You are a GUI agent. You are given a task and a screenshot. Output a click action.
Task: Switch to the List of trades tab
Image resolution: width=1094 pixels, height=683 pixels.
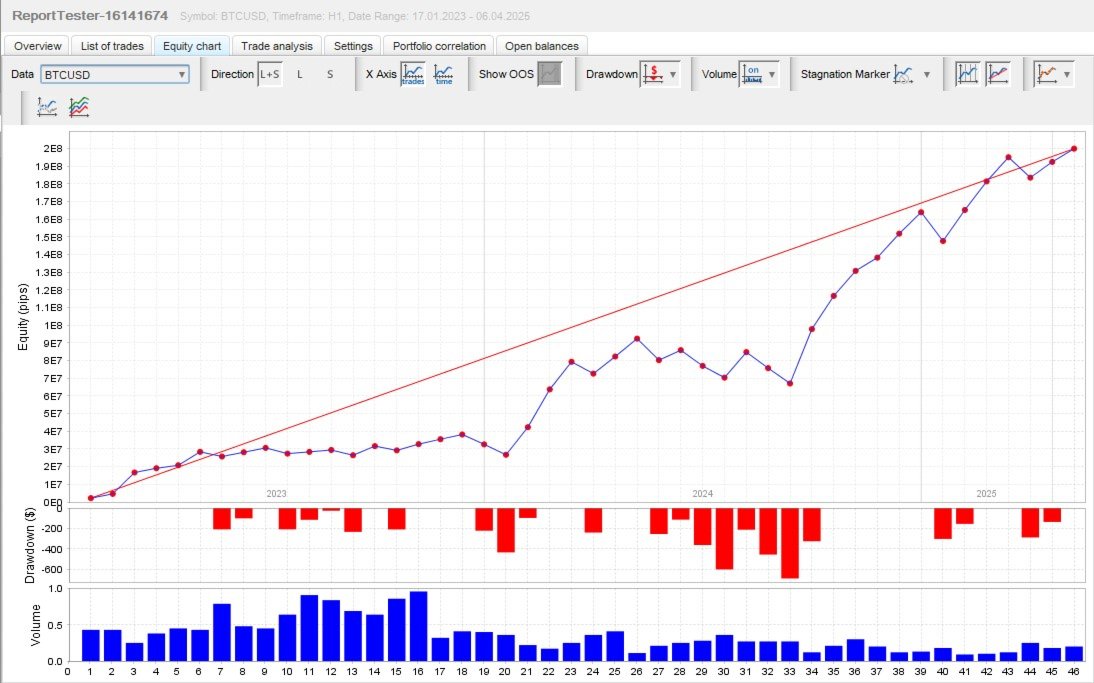pos(112,46)
